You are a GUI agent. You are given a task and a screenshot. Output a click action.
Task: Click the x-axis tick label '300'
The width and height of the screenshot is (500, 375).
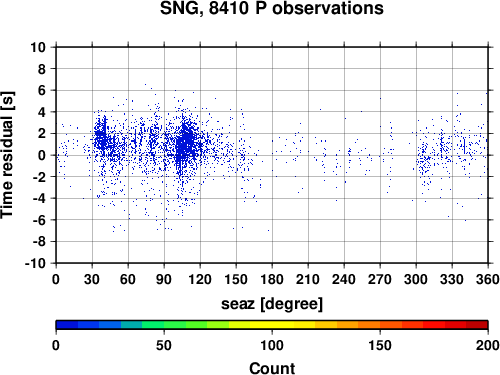416,279
